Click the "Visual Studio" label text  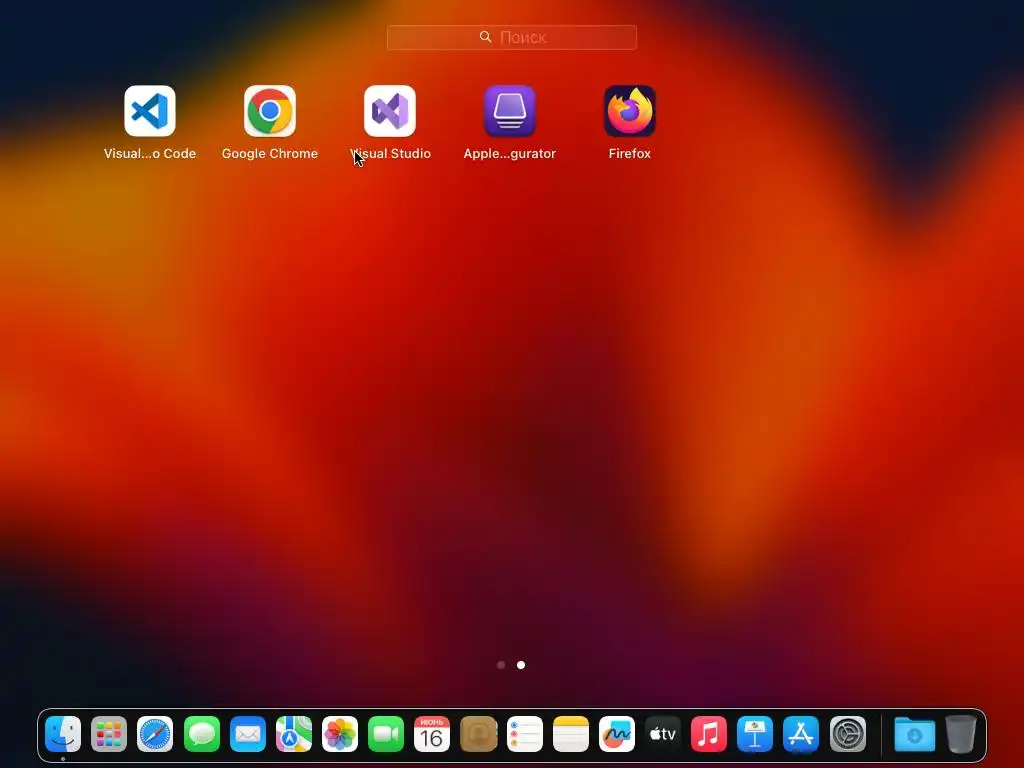point(391,153)
